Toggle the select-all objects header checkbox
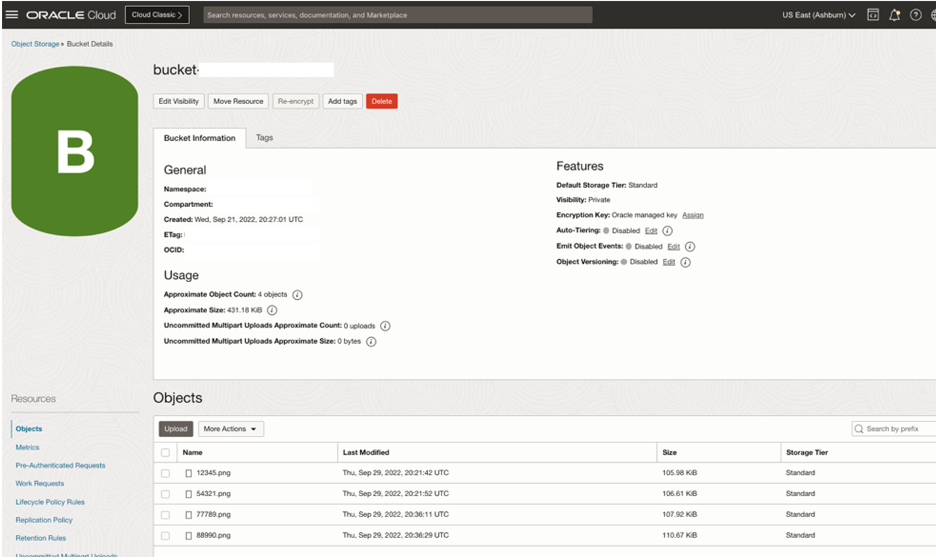The width and height of the screenshot is (936, 560). pos(165,453)
